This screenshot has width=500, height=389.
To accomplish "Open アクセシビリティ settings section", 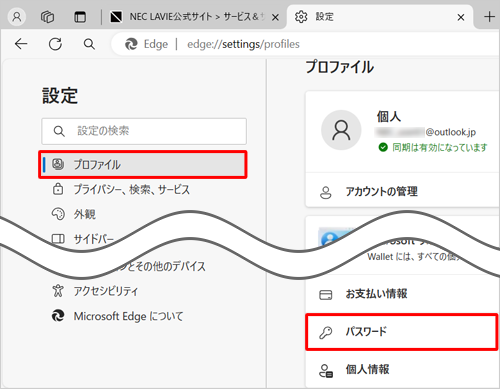I will point(106,291).
